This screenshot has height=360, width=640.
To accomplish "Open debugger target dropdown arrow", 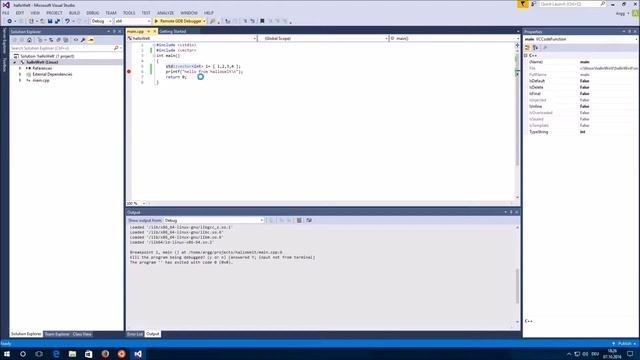I will 204,21.
